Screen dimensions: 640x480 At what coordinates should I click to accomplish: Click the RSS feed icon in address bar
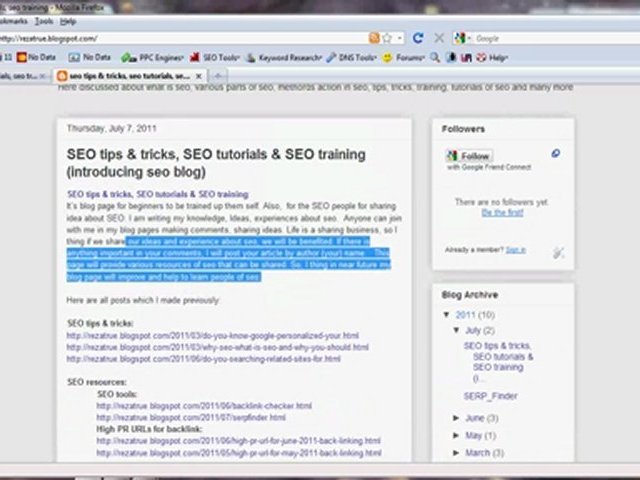coord(374,38)
